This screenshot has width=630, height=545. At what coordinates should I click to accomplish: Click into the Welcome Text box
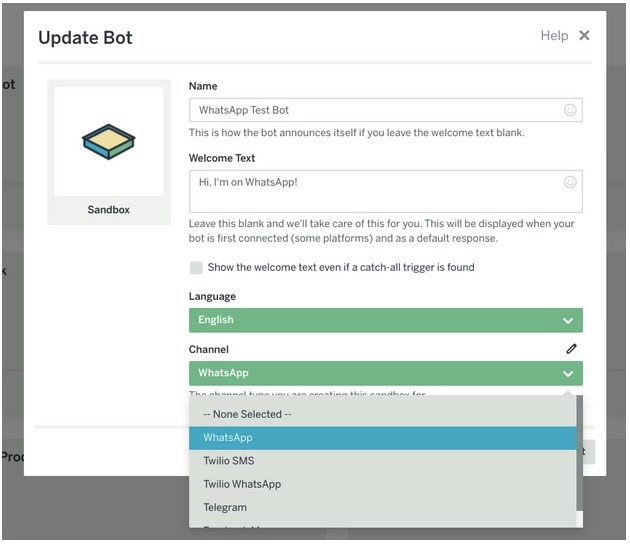click(386, 191)
